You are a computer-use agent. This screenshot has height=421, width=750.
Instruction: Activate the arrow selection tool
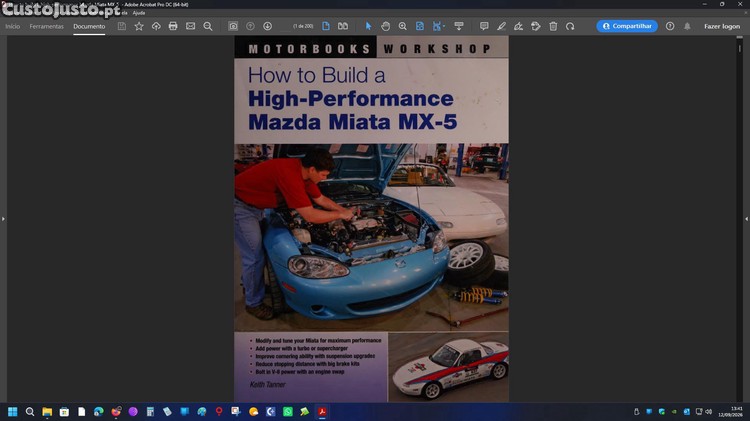(x=368, y=26)
